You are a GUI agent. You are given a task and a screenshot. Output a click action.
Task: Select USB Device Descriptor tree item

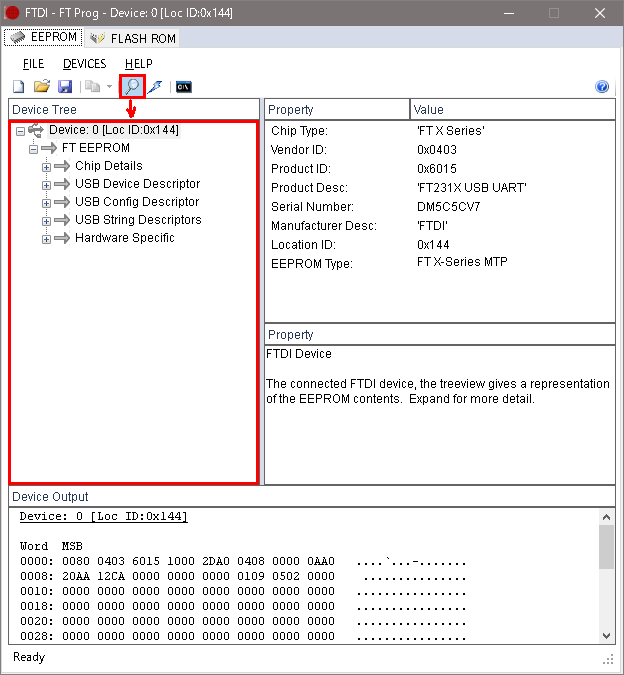tap(137, 184)
